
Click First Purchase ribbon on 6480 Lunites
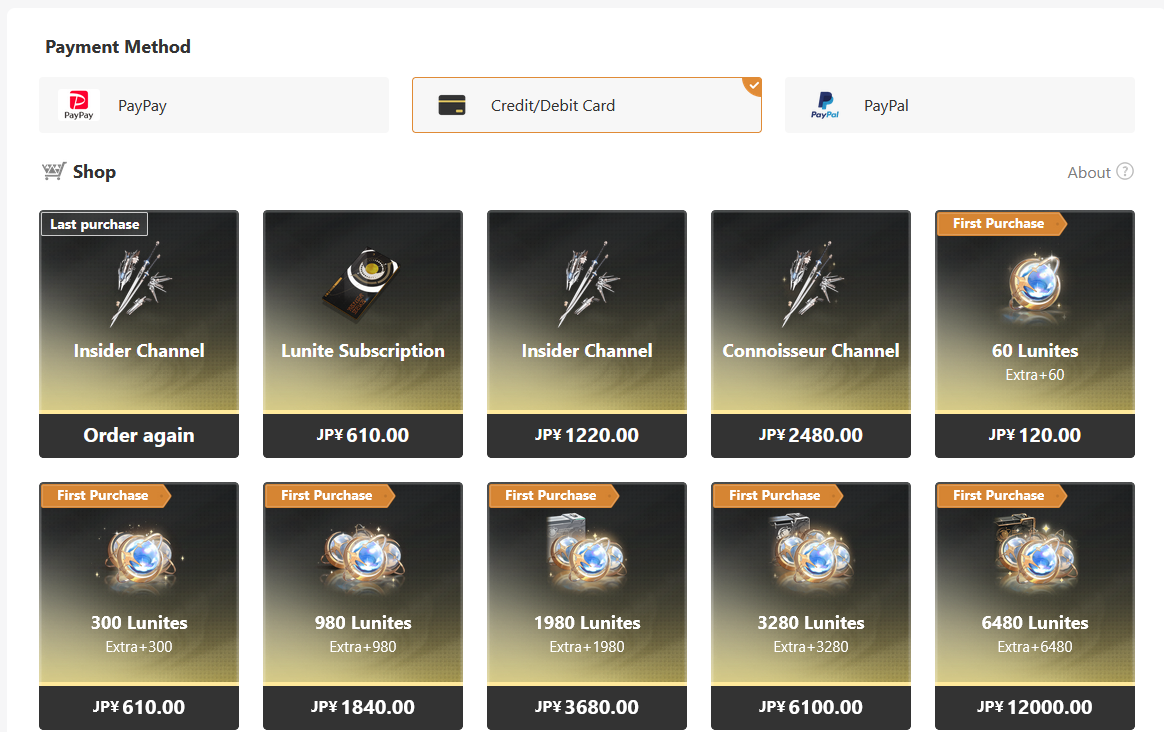[1001, 495]
